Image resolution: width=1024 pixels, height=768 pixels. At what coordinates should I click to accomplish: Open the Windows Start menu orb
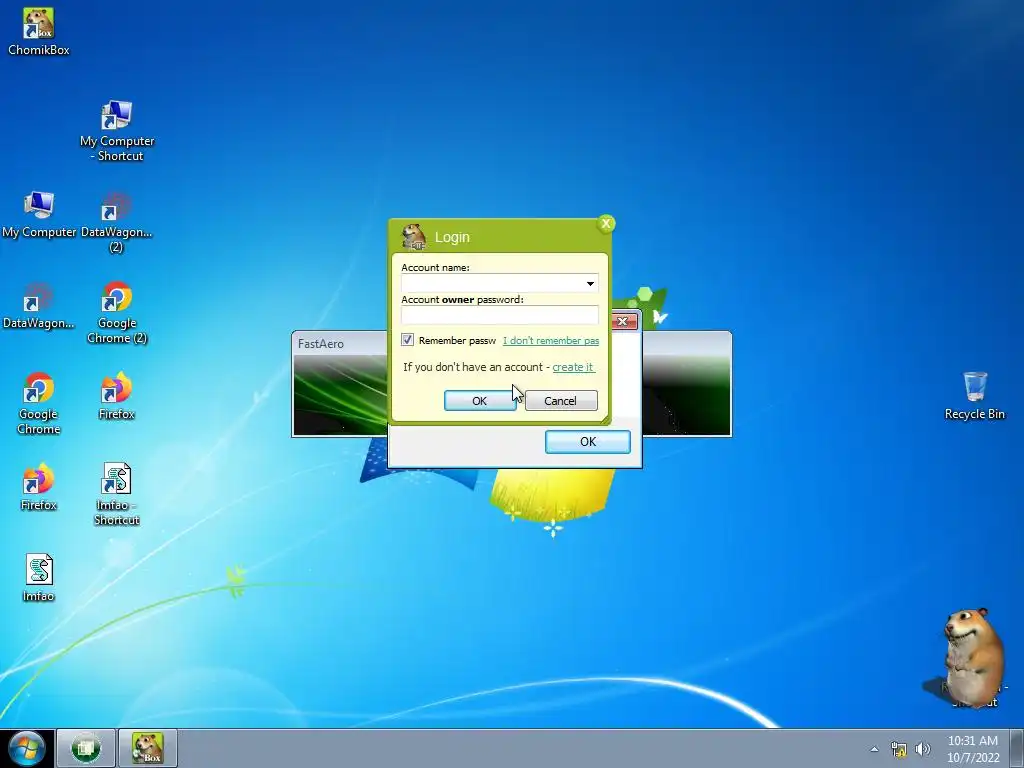click(x=26, y=748)
